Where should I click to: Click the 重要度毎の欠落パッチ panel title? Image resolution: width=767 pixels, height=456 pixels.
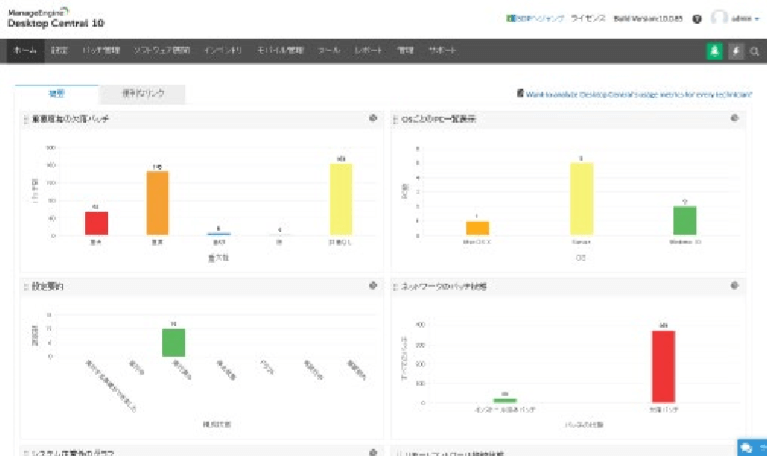tap(70, 119)
